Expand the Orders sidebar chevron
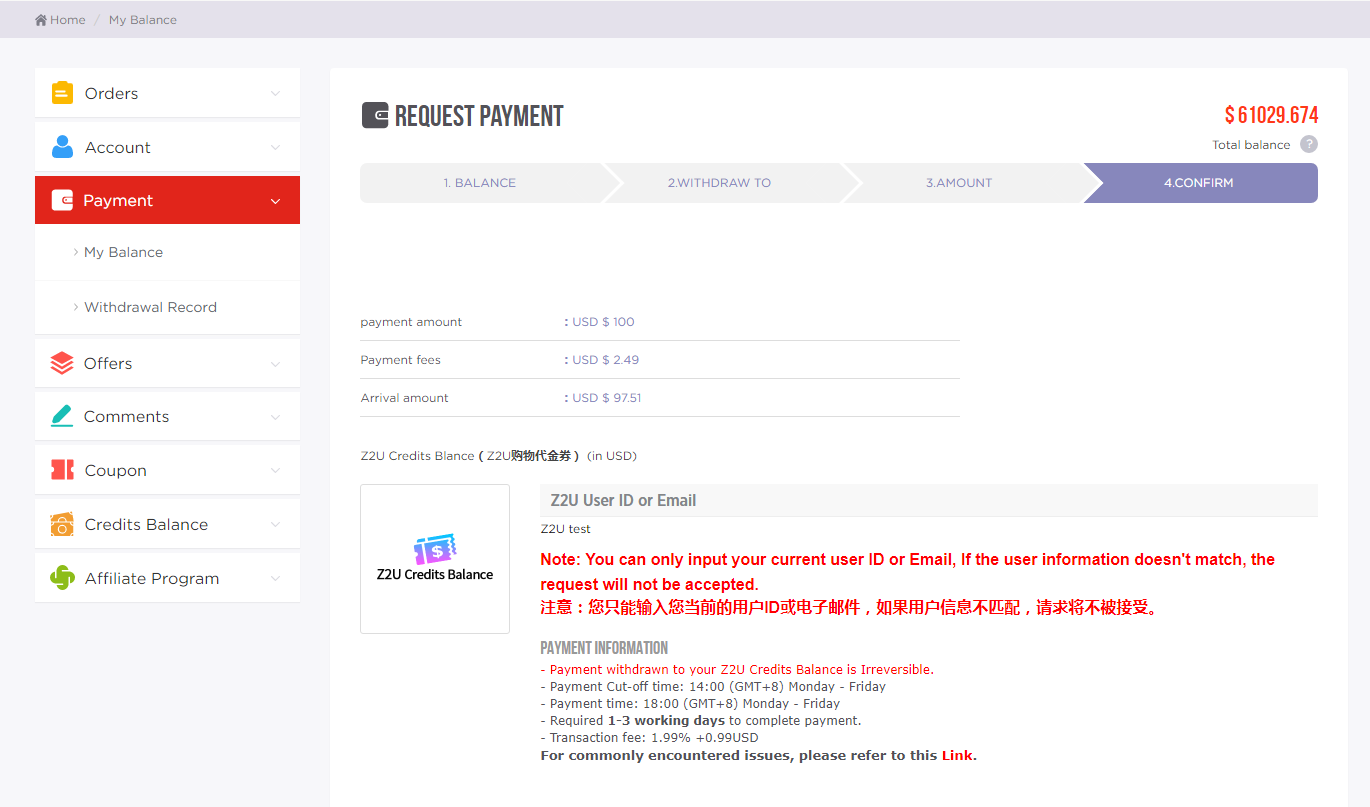 [275, 94]
